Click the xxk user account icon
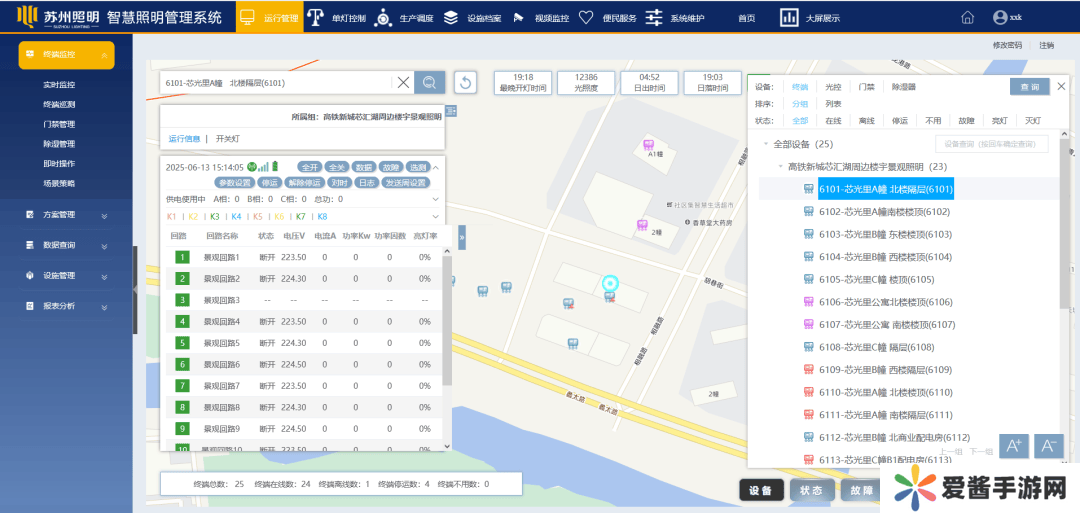The width and height of the screenshot is (1080, 513). (1000, 17)
